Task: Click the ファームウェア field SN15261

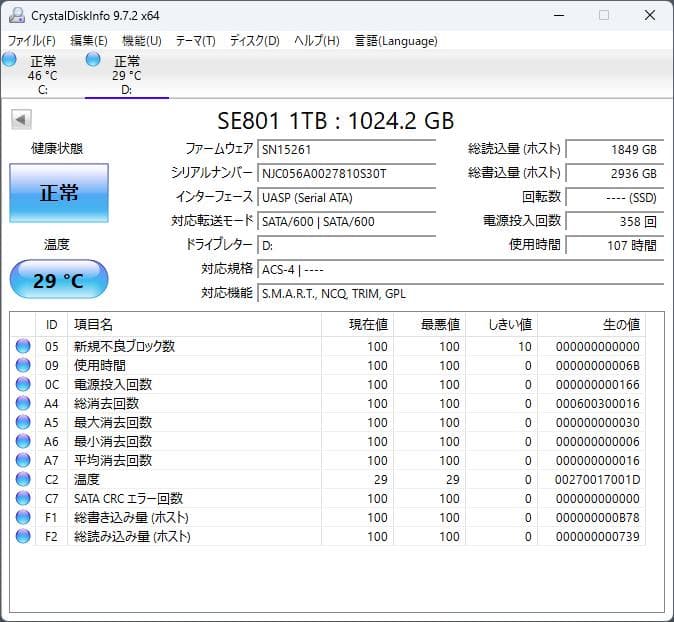Action: click(x=346, y=149)
